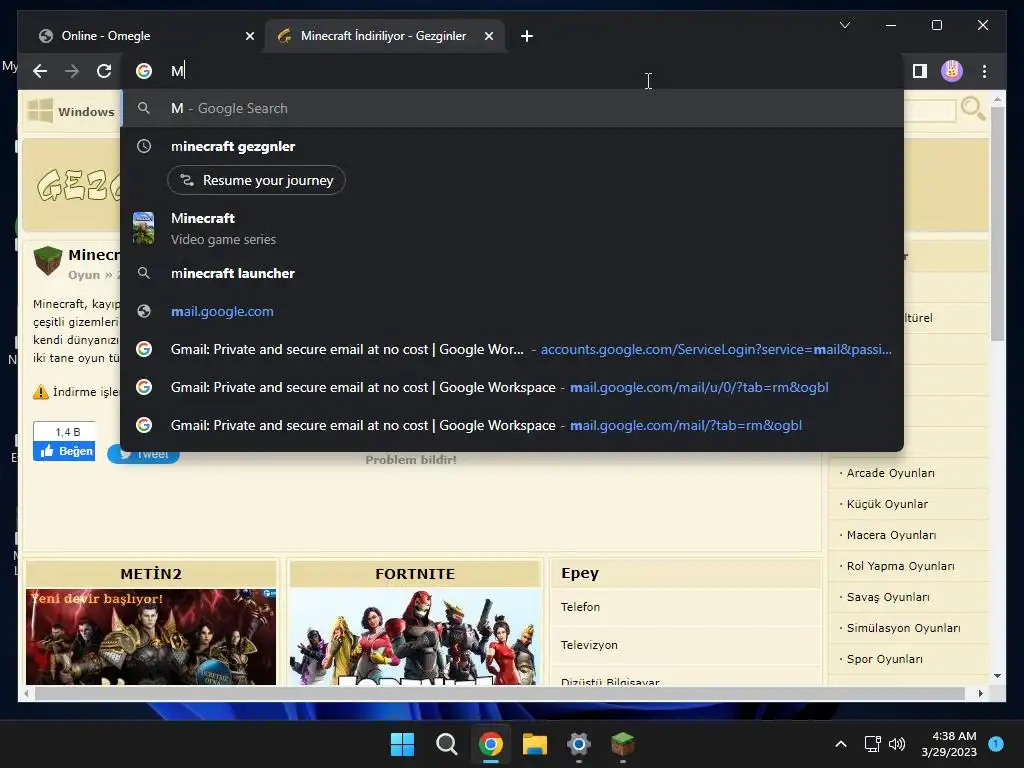
Task: Open the Chrome three-dot menu
Action: click(984, 71)
